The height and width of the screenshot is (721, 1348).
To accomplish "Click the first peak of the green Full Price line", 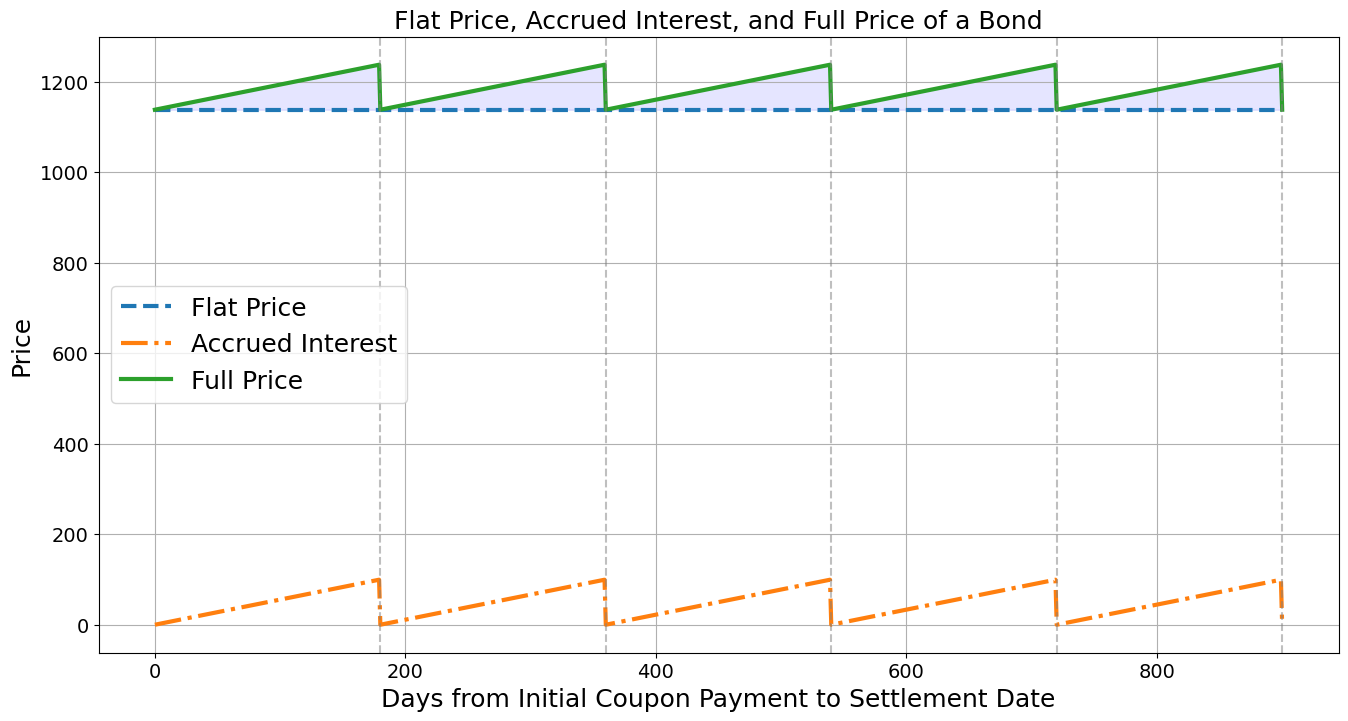I will click(x=379, y=65).
